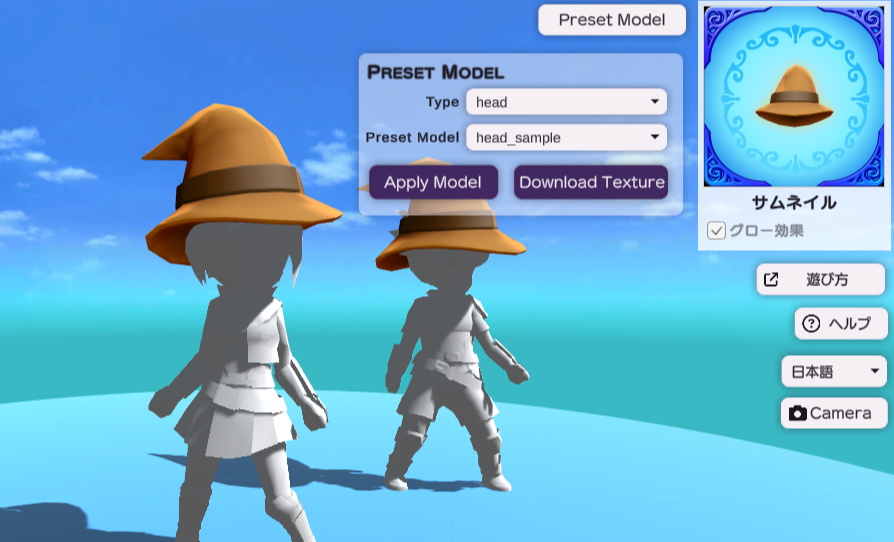Click the gray skirt-wearing character on the left
Image resolution: width=894 pixels, height=542 pixels.
(240, 380)
